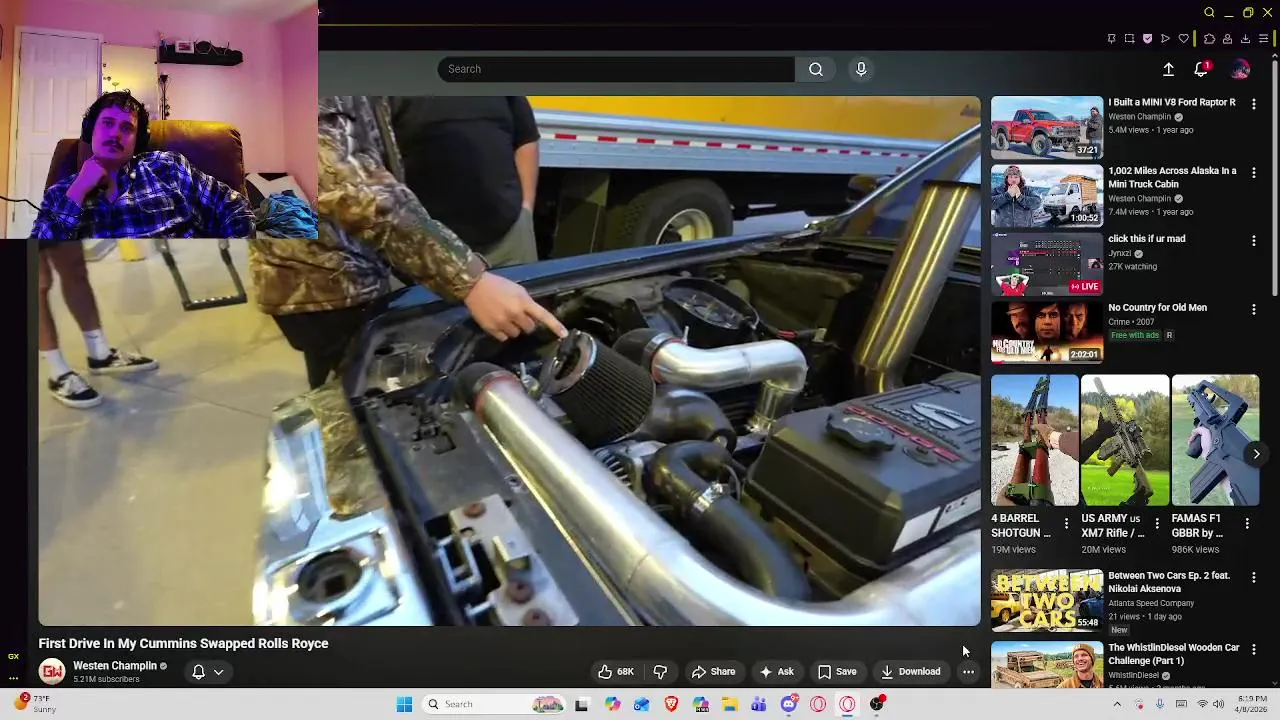The image size is (1280, 720).
Task: Click into the YouTube search field
Action: 616,69
